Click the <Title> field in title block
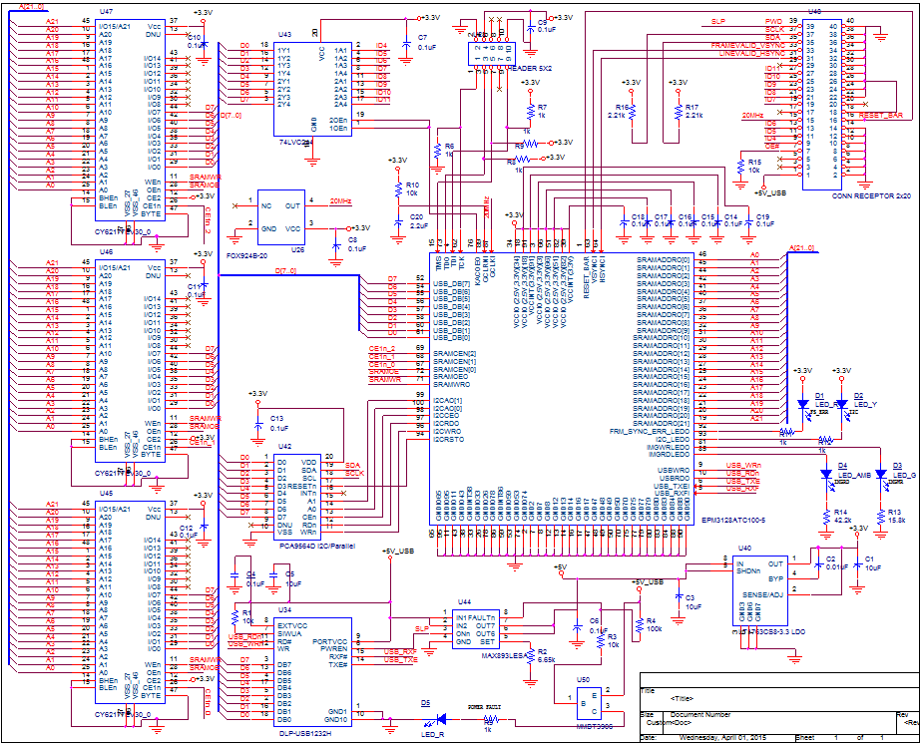920x744 pixels. (x=682, y=699)
